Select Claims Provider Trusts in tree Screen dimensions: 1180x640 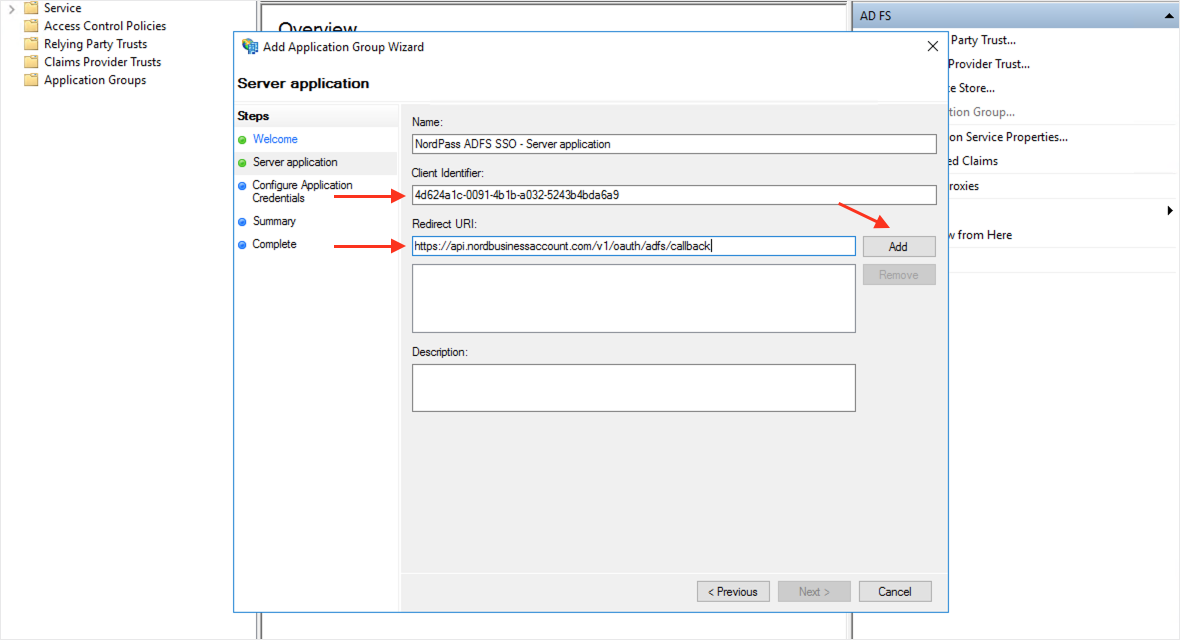point(102,62)
